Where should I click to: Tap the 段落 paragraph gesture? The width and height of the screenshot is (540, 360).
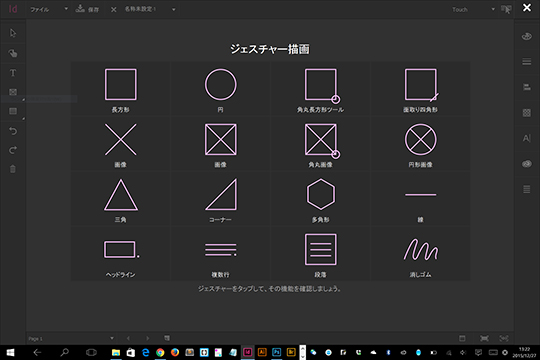click(x=321, y=254)
